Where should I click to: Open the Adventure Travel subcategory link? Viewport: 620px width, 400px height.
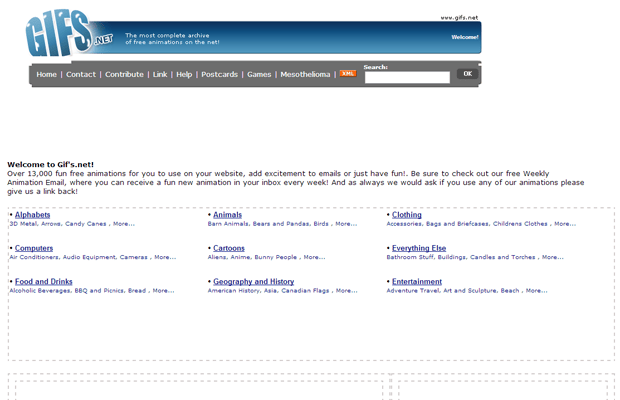tap(413, 291)
